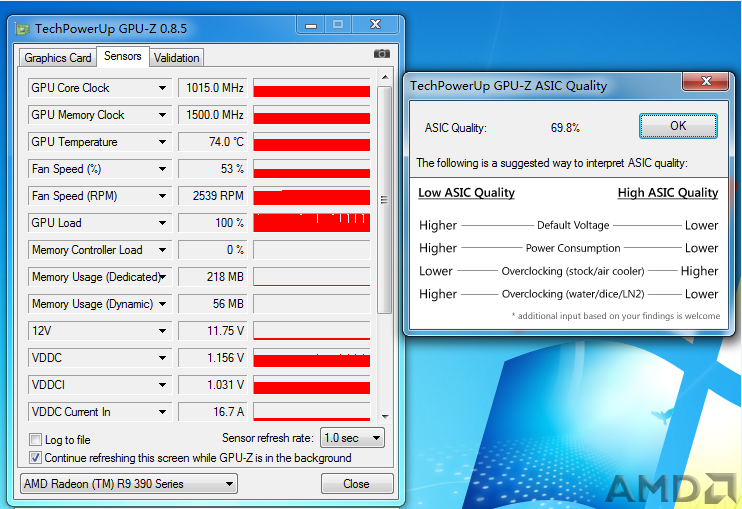Click the High ASIC Quality heading
This screenshot has height=509, width=742.
pos(668,193)
